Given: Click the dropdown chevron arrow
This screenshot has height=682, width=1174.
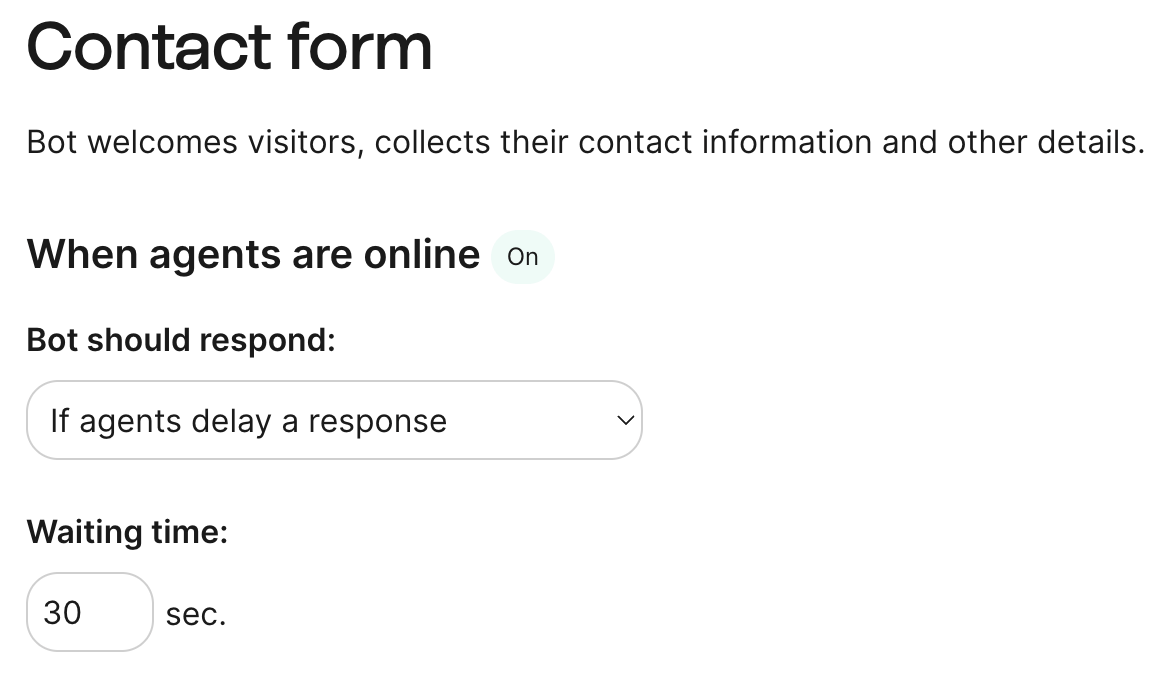Looking at the screenshot, I should click(625, 421).
